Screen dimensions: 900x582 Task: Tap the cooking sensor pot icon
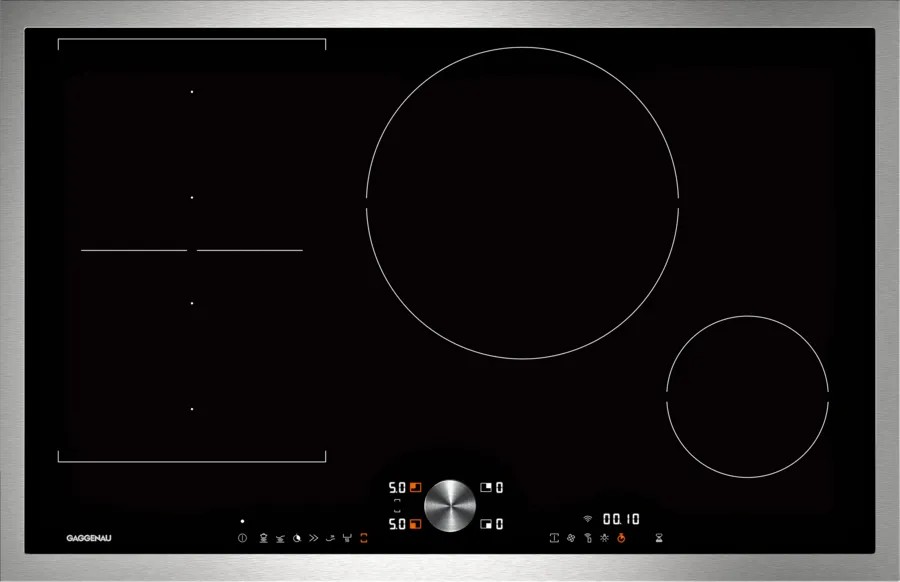tap(263, 538)
